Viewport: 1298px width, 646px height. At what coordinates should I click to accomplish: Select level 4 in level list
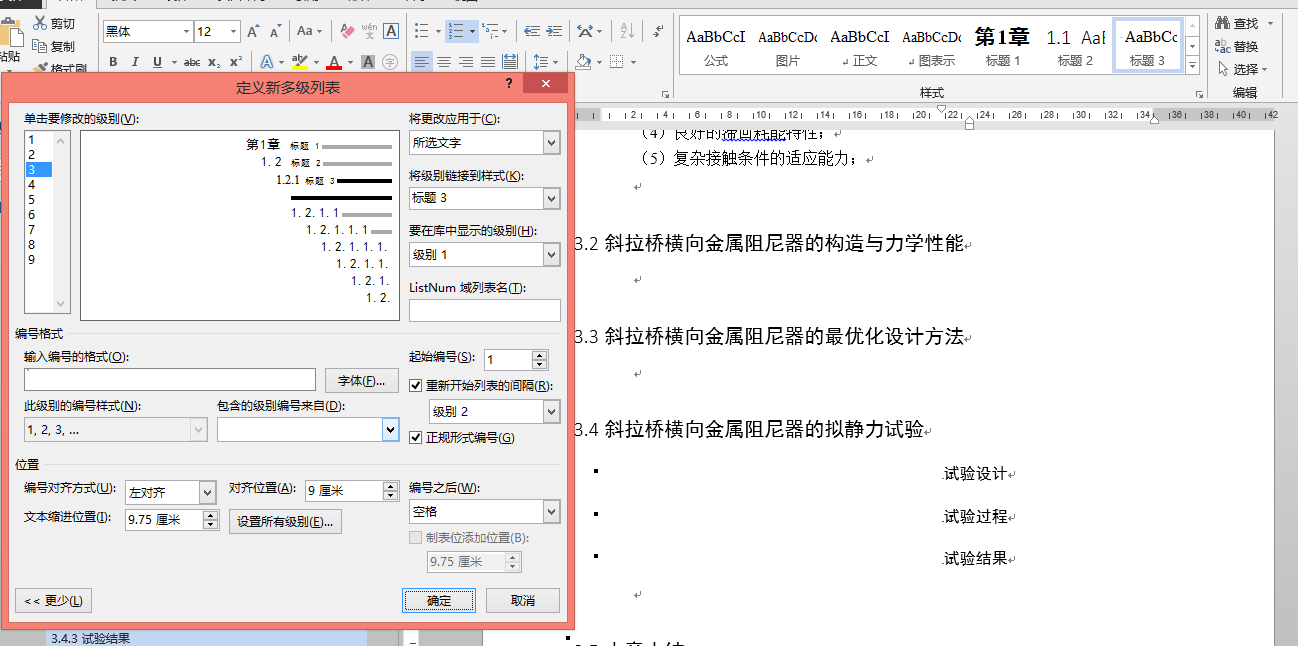38,185
